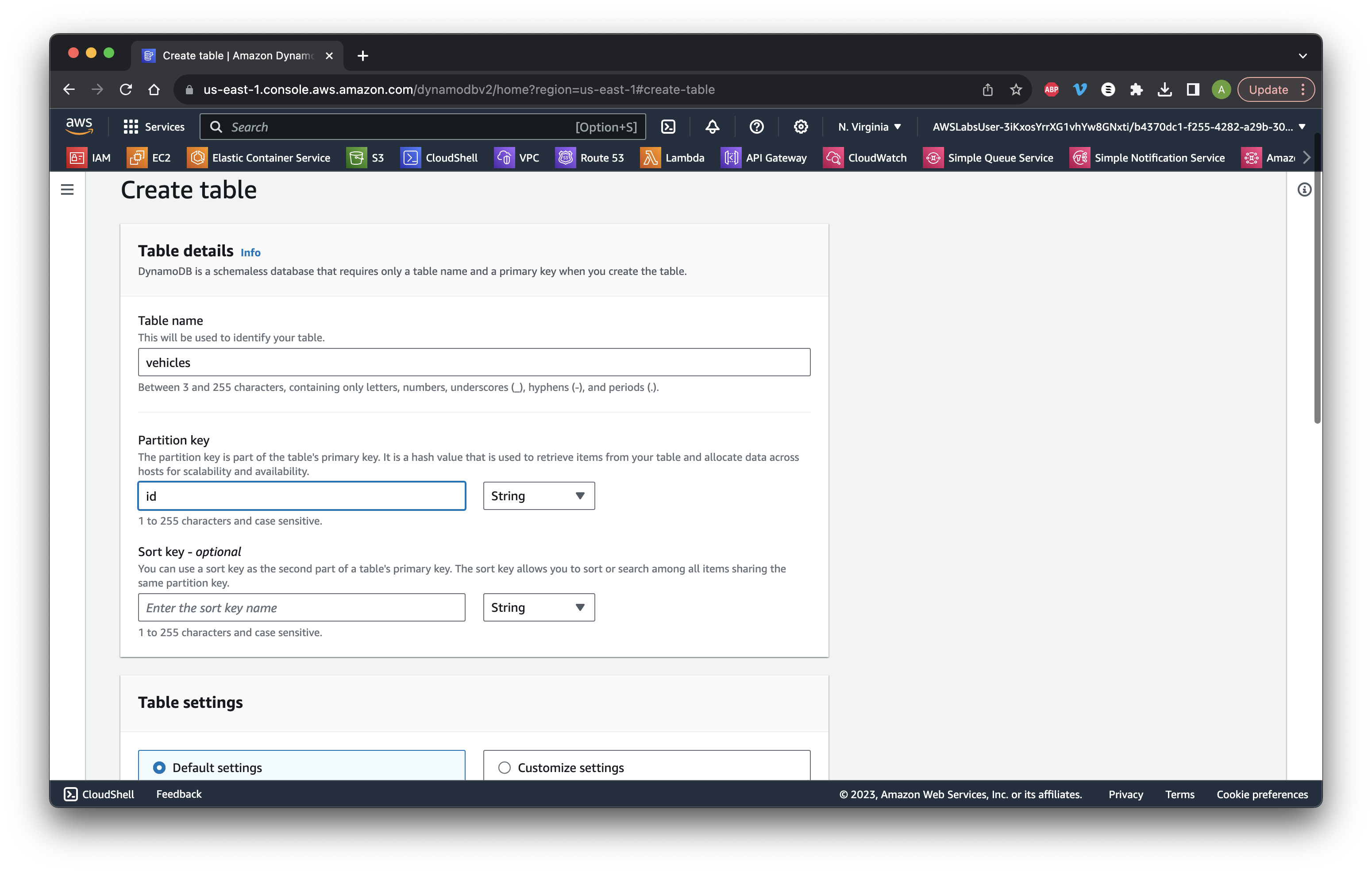
Task: Click the sort key name field
Action: pos(302,607)
